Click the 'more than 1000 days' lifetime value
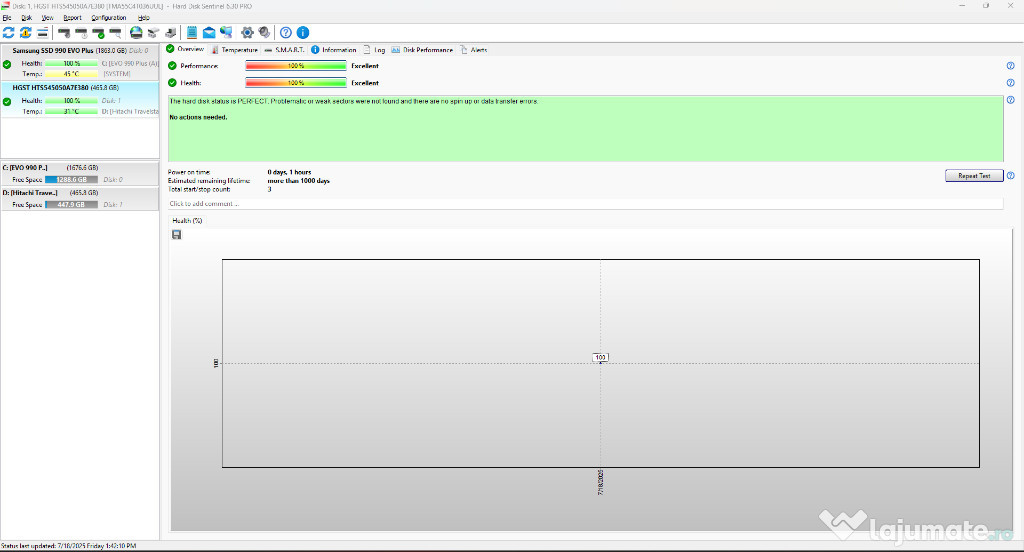Viewport: 1024px width, 552px height. coord(298,181)
